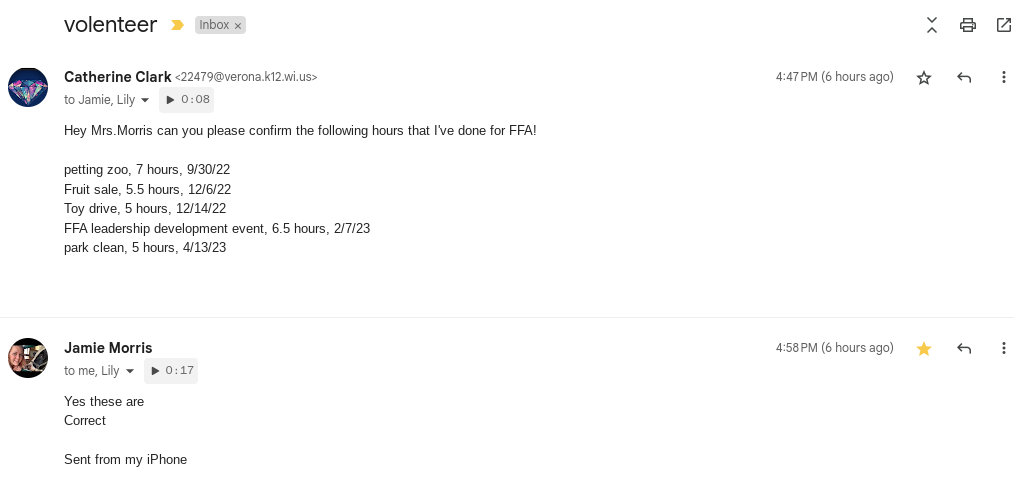This screenshot has width=1025, height=492.
Task: Click sender name Catherine Clark
Action: tap(117, 77)
